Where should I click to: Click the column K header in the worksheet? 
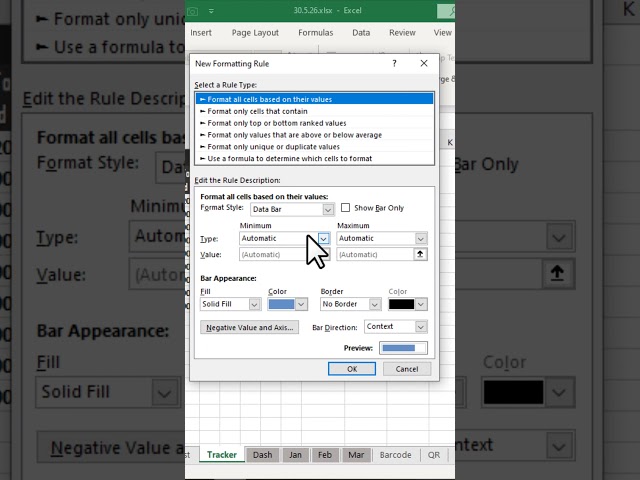click(450, 142)
